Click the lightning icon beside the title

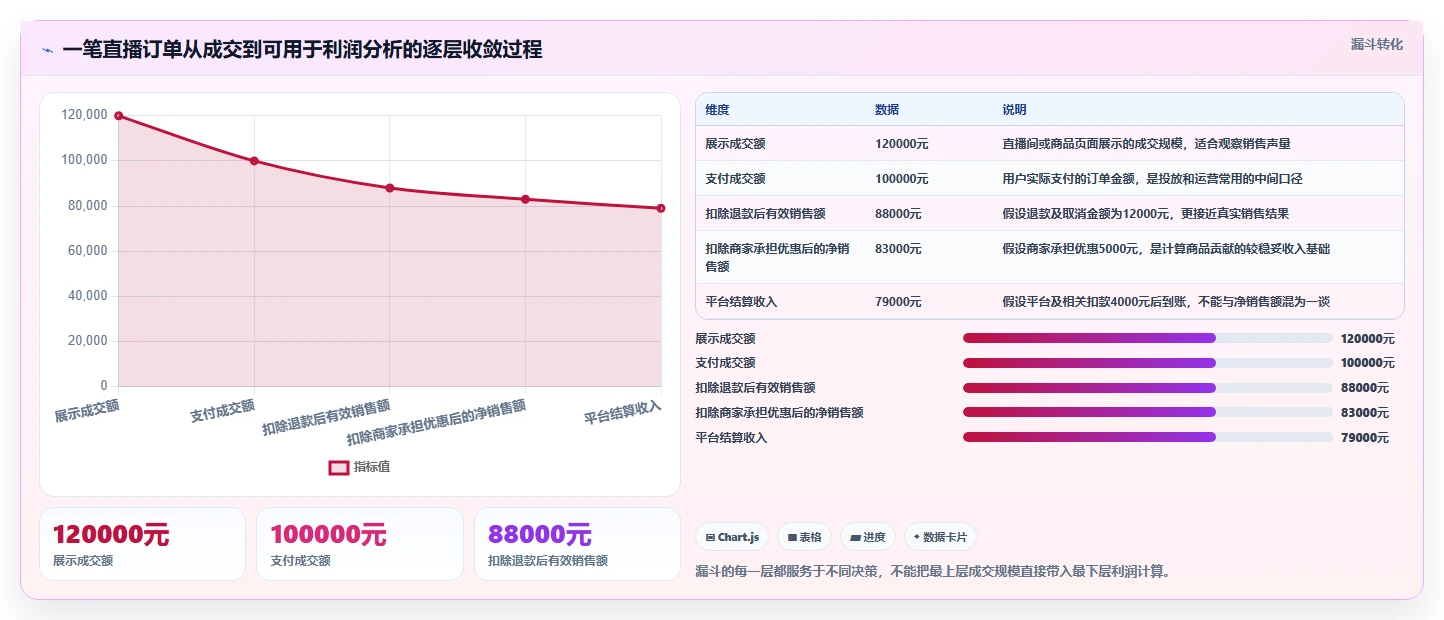47,50
